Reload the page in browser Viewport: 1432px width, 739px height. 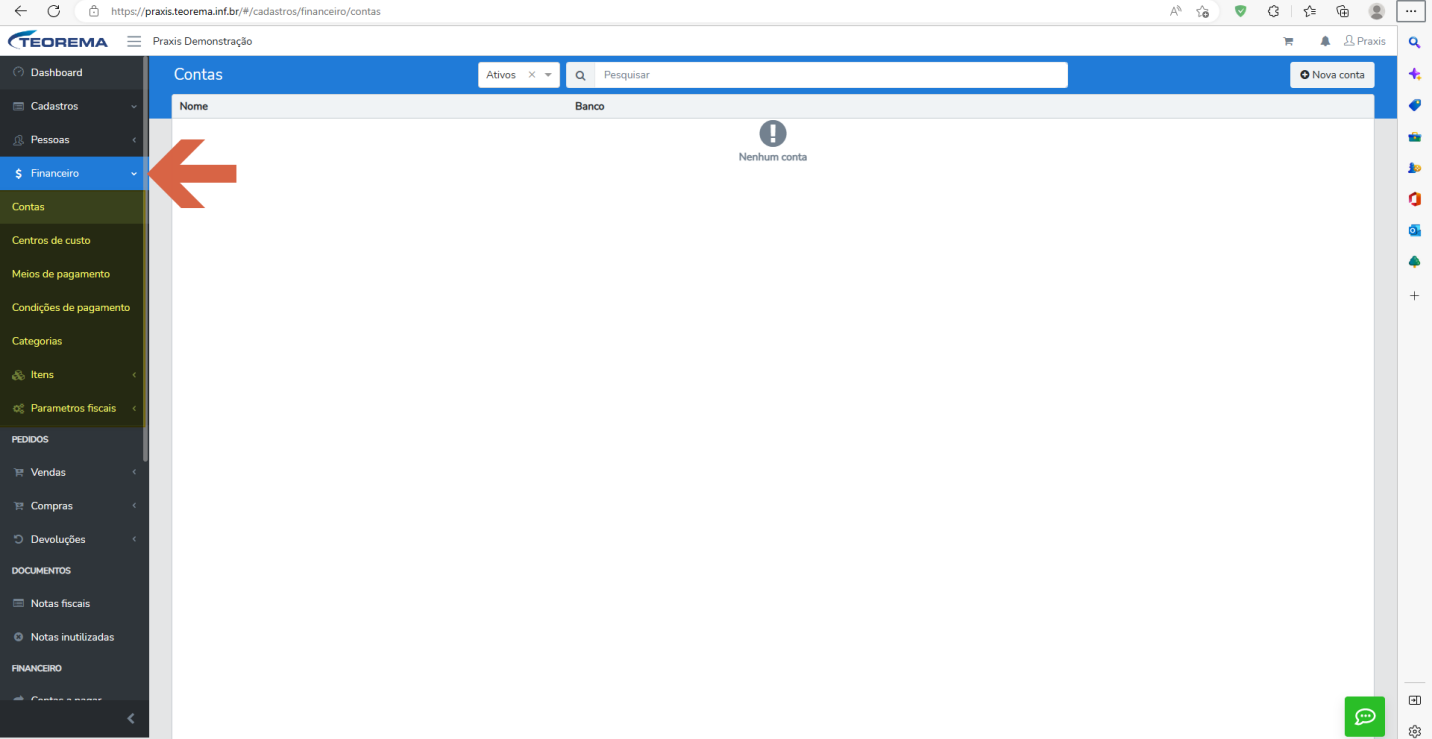(x=54, y=11)
